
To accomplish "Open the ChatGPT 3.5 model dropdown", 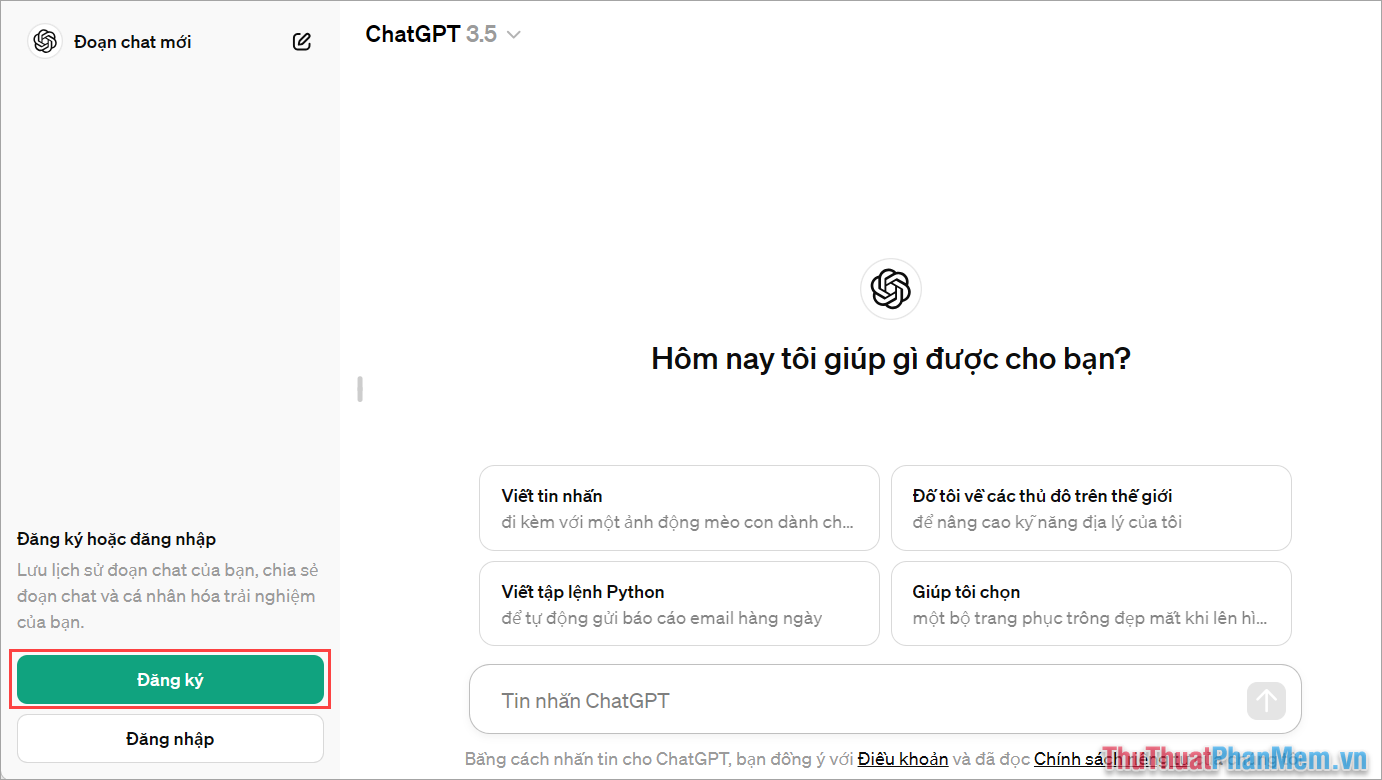I will point(443,34).
